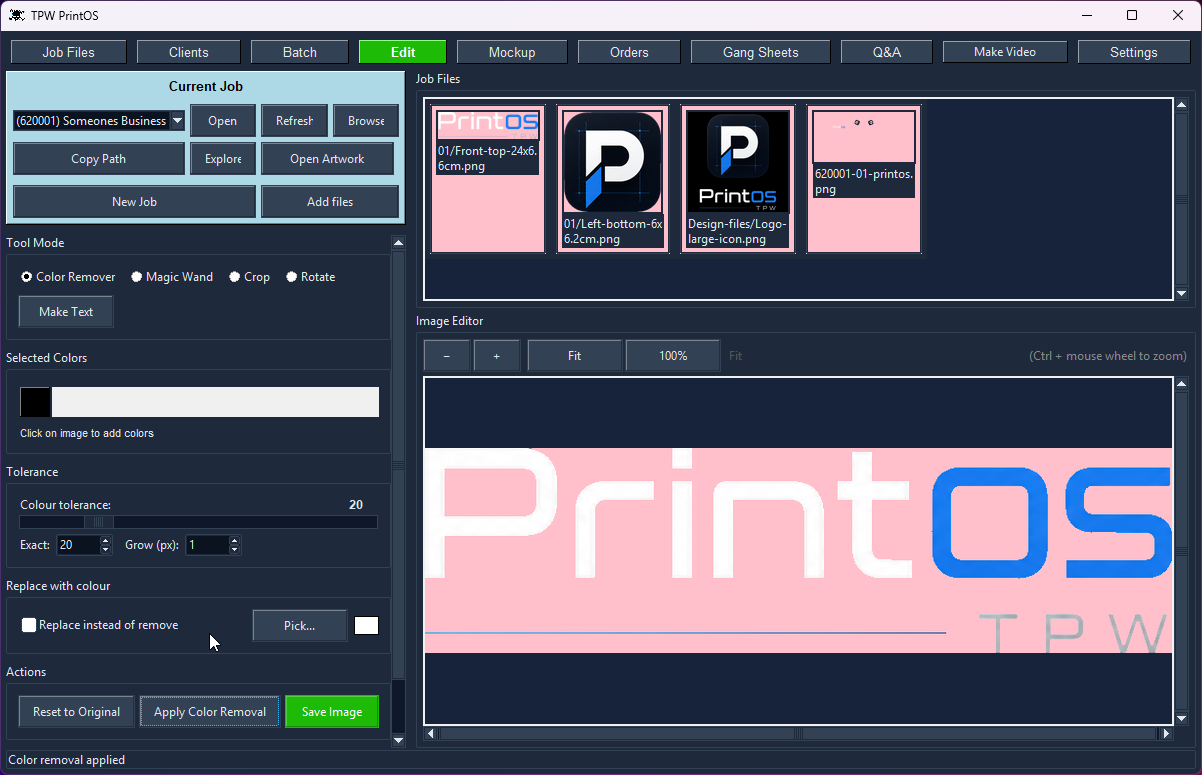Decrease the Grow px value
This screenshot has width=1202, height=775.
234,549
